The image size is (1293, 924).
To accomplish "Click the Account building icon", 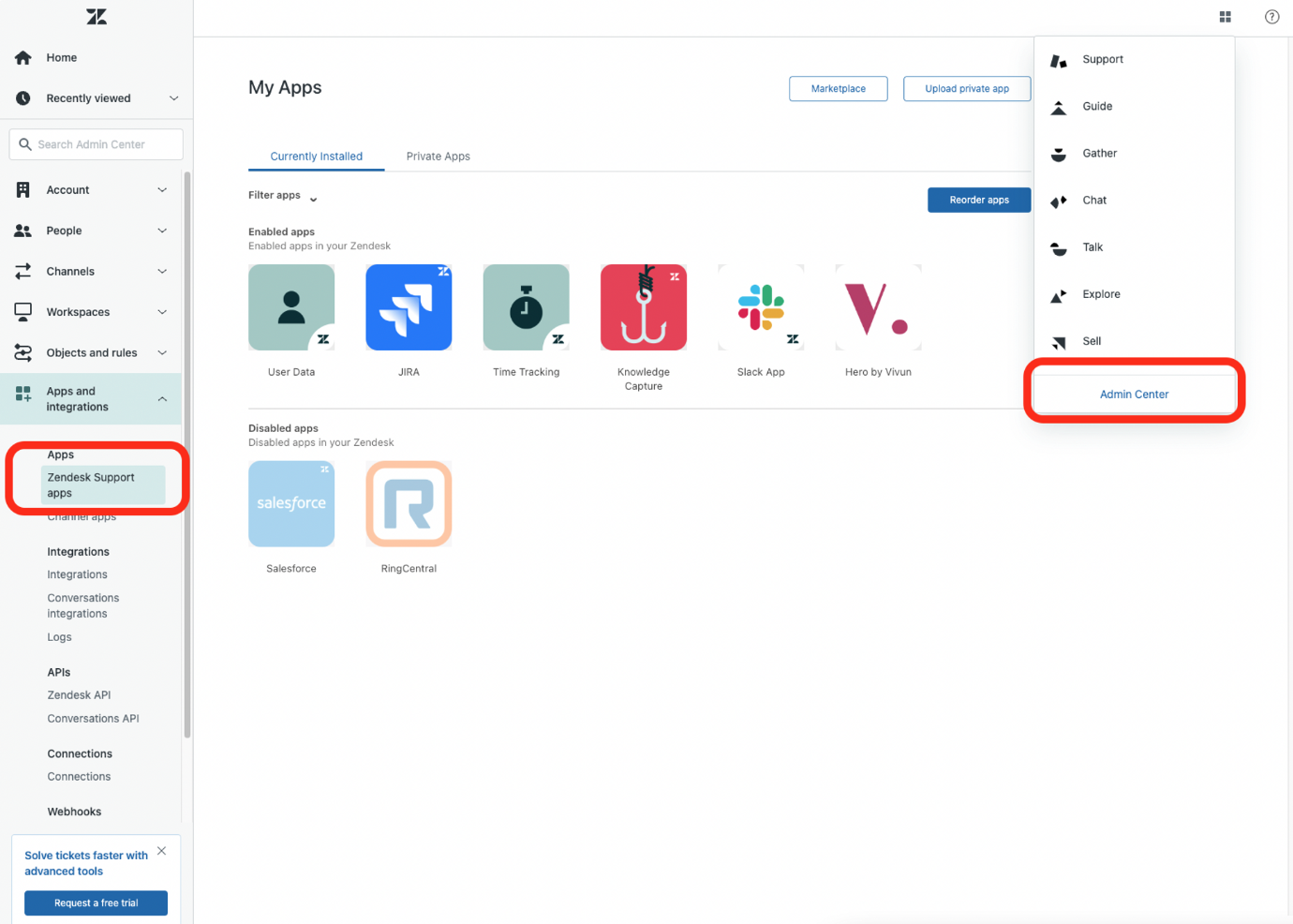I will [x=23, y=190].
